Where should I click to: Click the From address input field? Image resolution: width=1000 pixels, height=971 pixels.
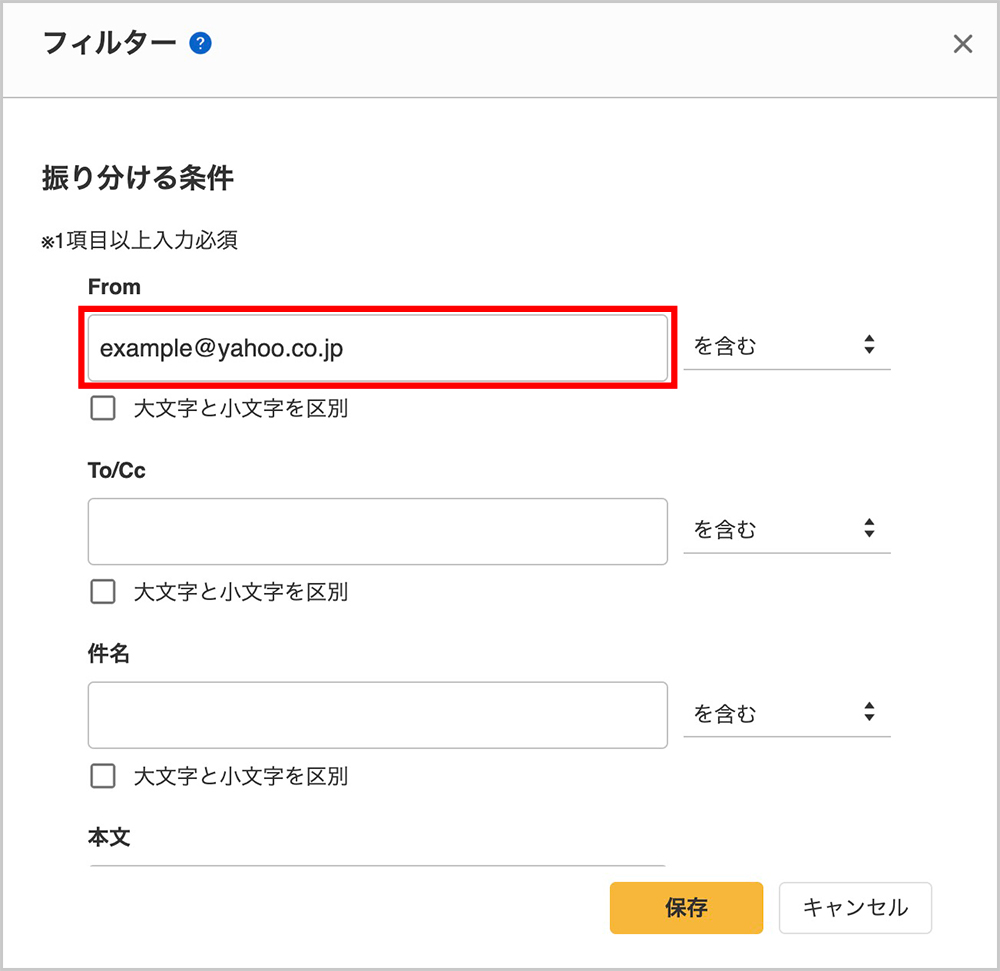(x=378, y=348)
